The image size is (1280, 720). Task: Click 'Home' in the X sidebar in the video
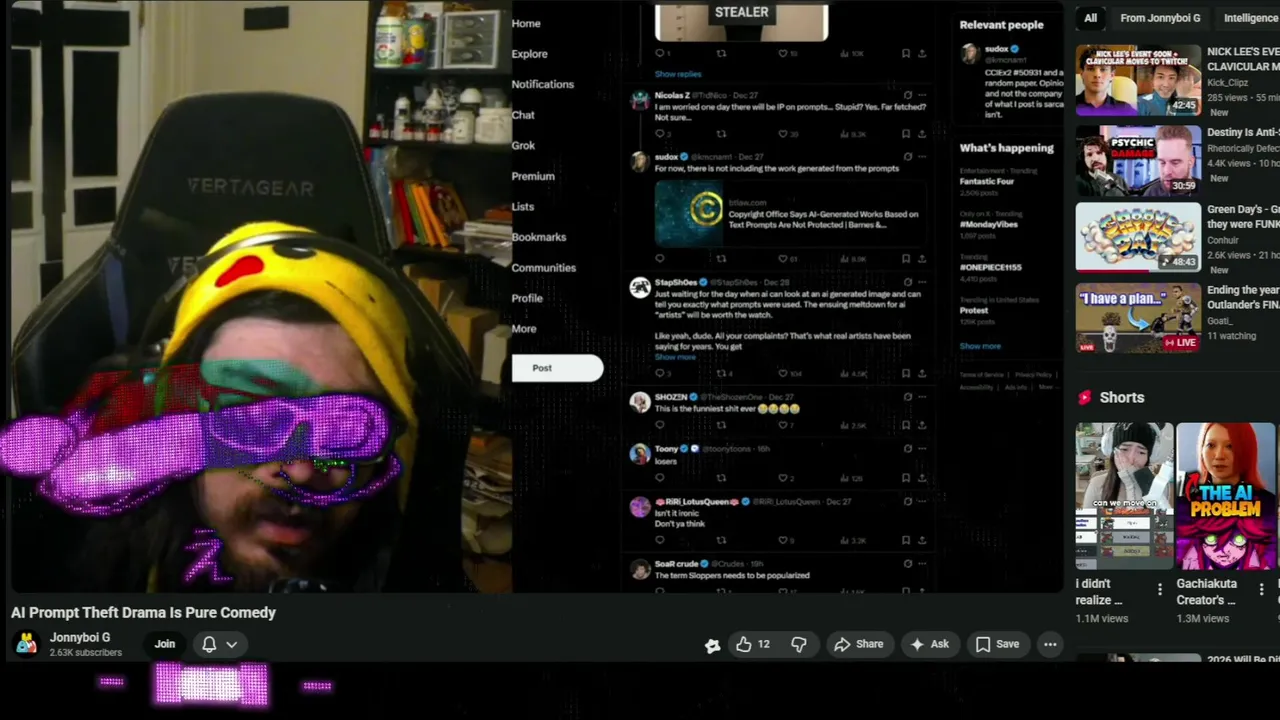point(526,23)
